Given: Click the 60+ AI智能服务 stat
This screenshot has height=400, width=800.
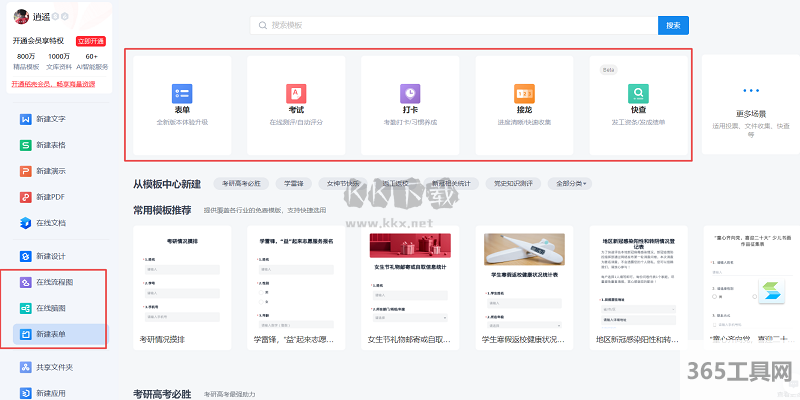Looking at the screenshot, I should (x=92, y=61).
